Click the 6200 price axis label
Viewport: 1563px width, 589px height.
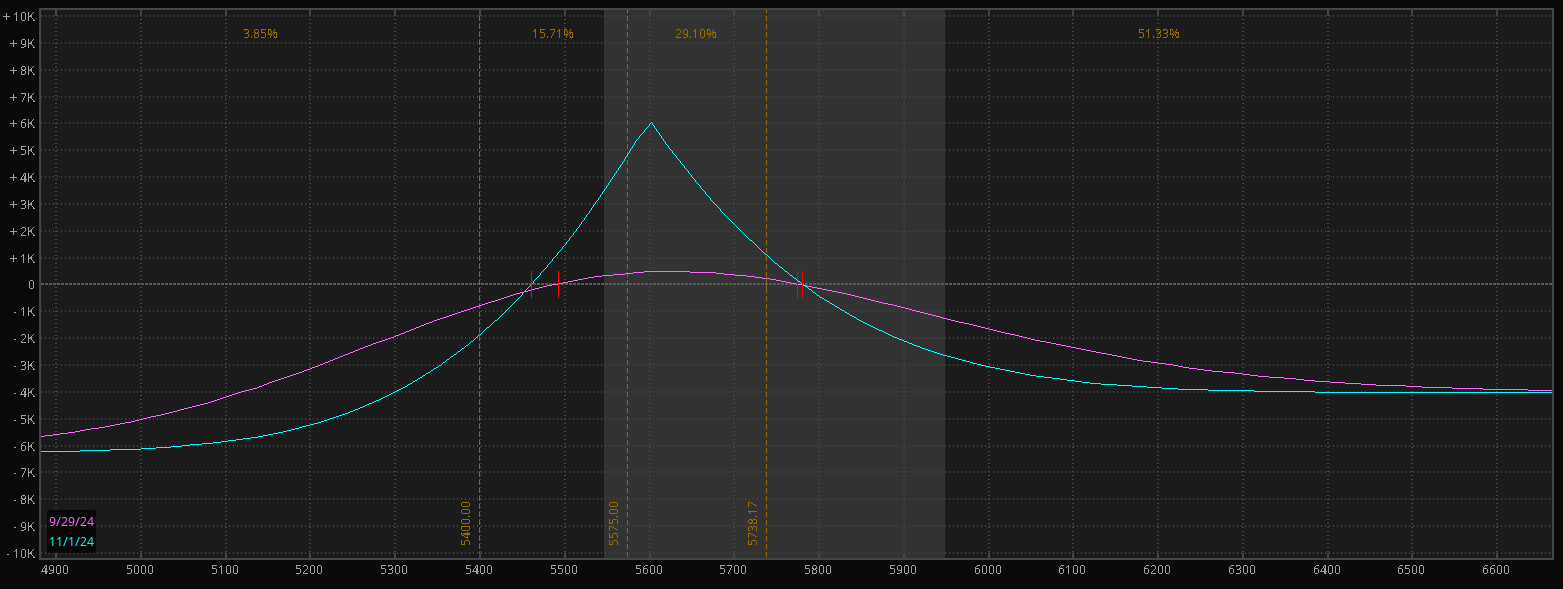[x=1158, y=569]
